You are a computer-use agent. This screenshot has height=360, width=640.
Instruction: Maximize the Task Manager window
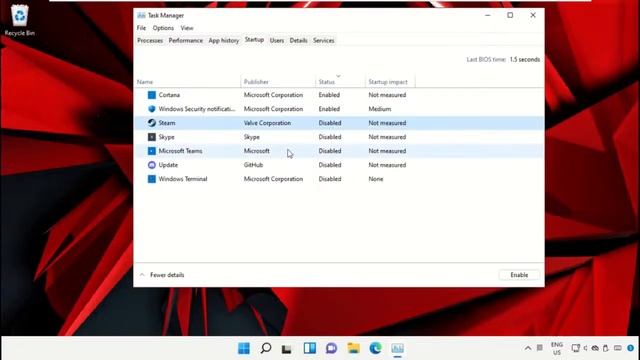510,16
